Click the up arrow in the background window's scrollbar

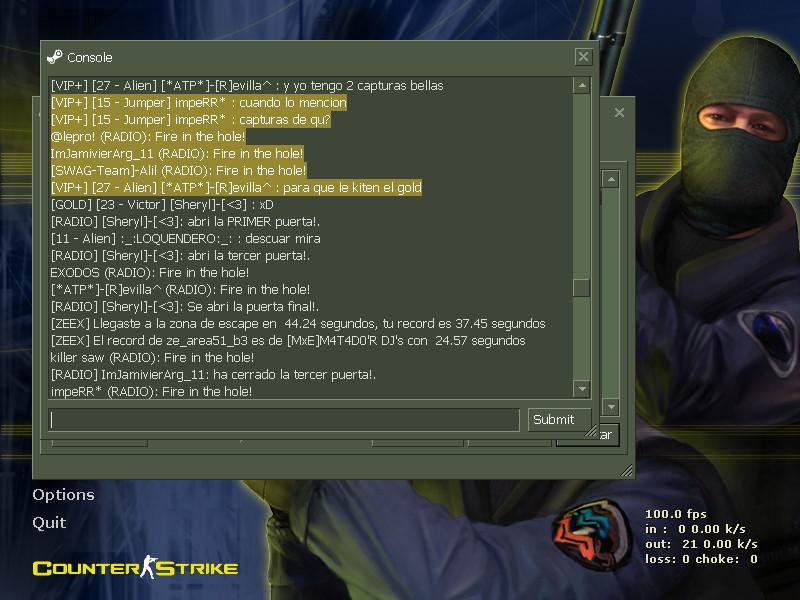pyautogui.click(x=611, y=179)
